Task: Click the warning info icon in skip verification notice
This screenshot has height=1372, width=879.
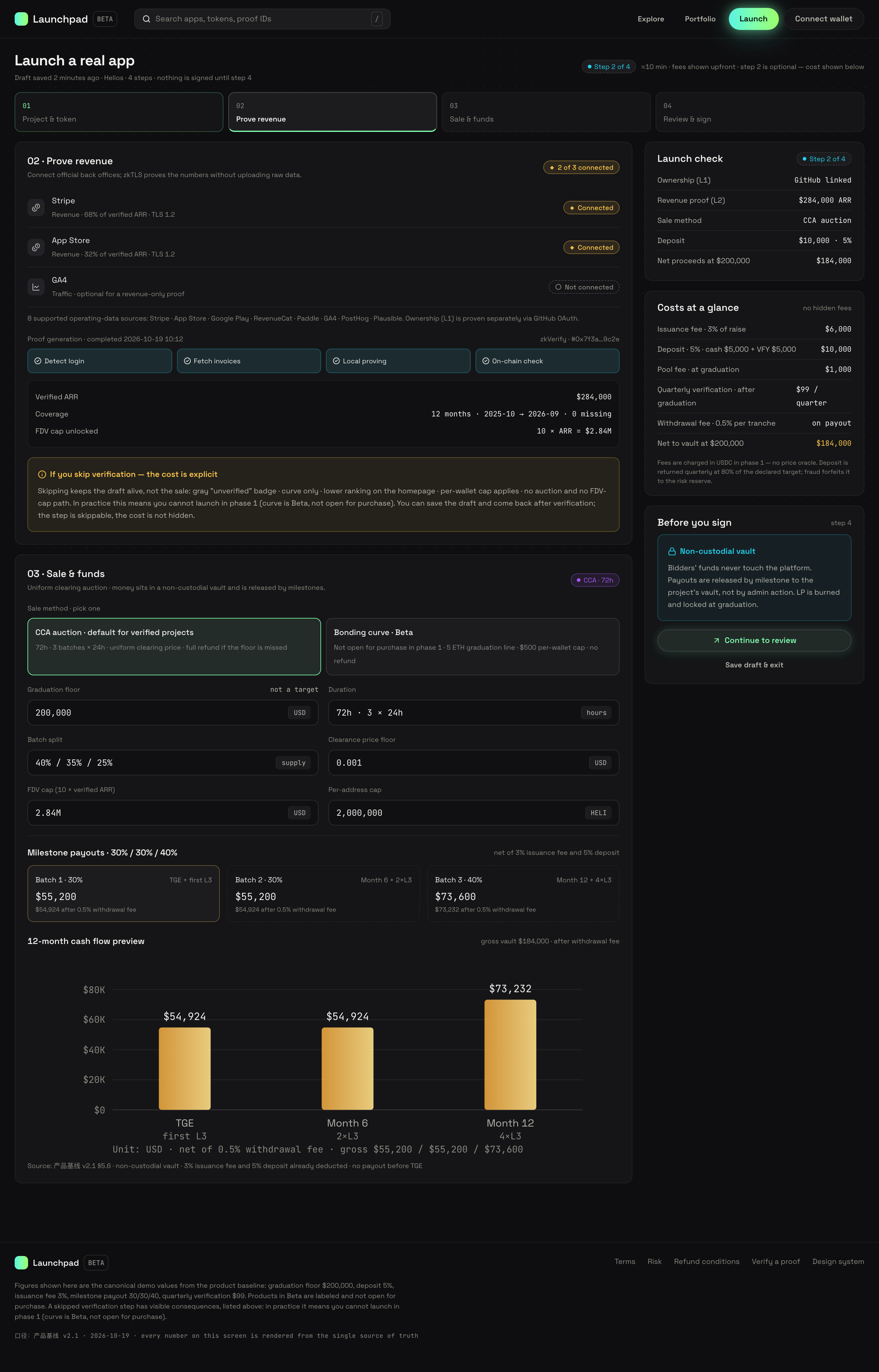Action: (42, 474)
